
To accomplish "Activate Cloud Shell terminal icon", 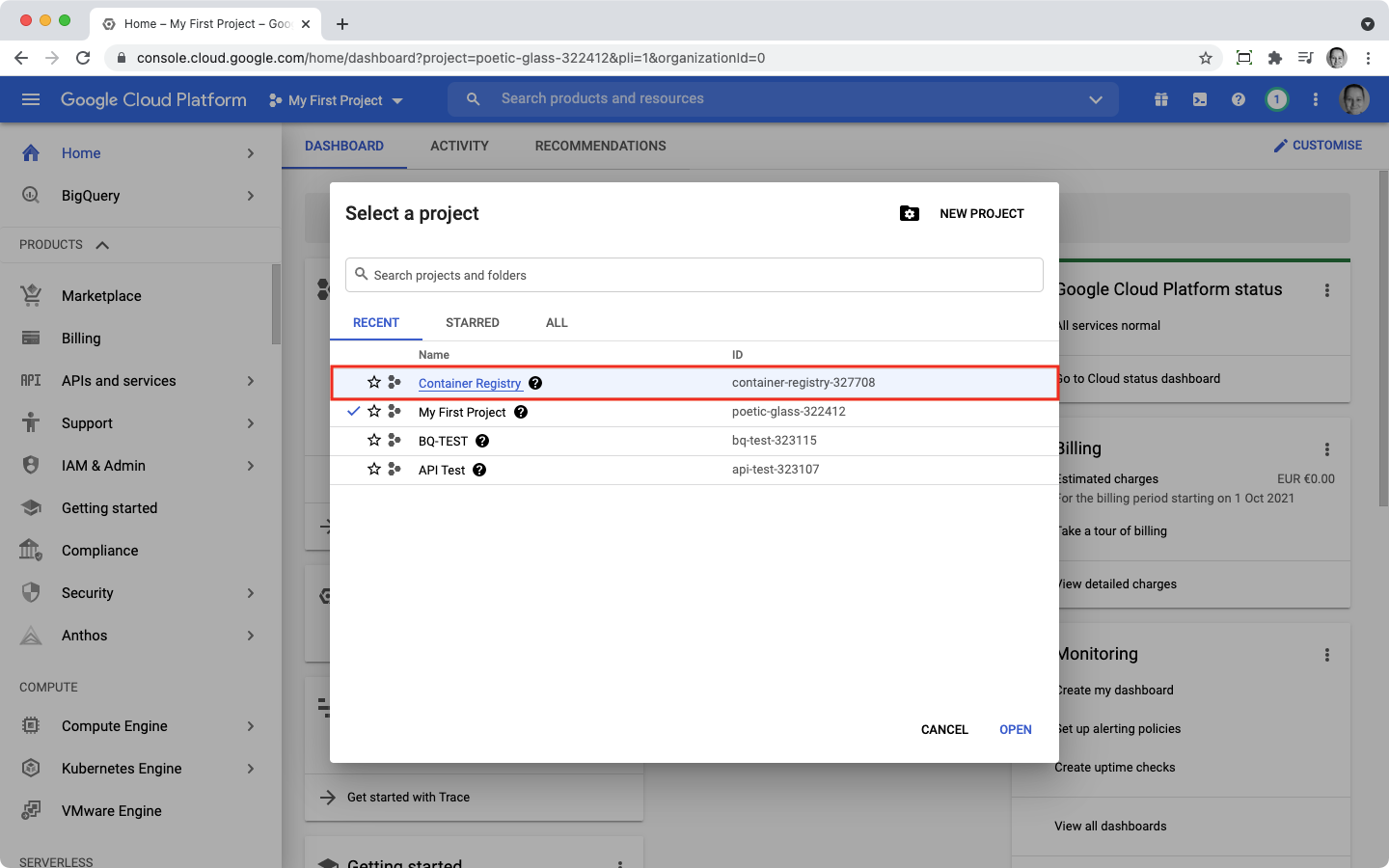I will point(1200,99).
